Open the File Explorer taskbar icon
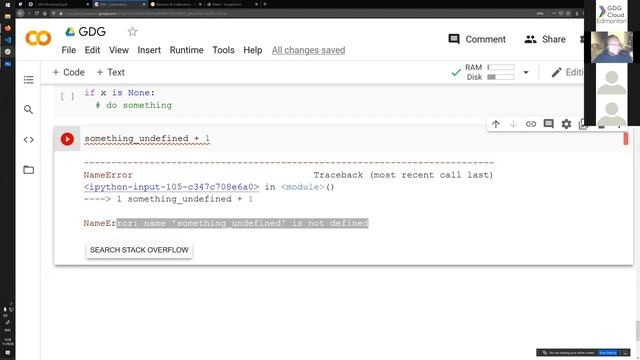This screenshot has width=640, height=360. point(7,17)
